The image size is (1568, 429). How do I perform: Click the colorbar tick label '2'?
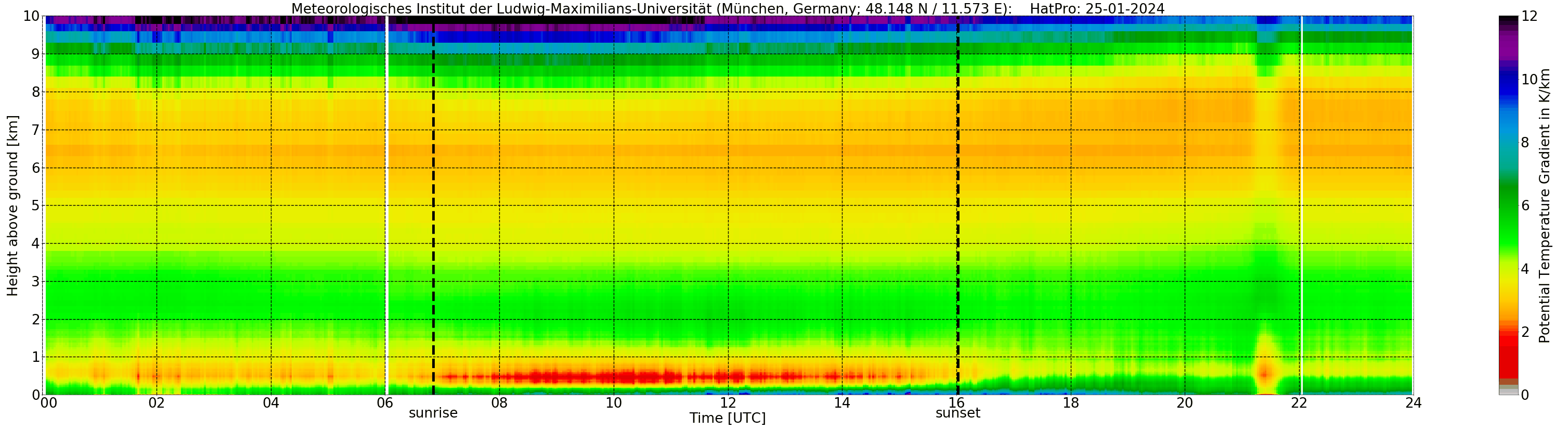coord(1525,332)
